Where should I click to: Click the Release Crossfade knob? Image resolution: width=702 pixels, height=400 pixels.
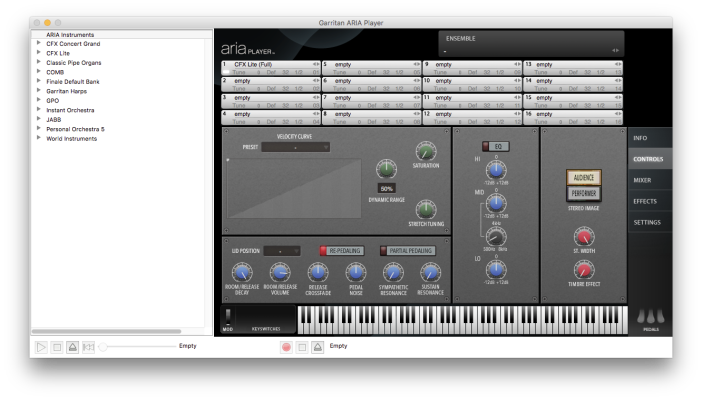click(x=318, y=272)
